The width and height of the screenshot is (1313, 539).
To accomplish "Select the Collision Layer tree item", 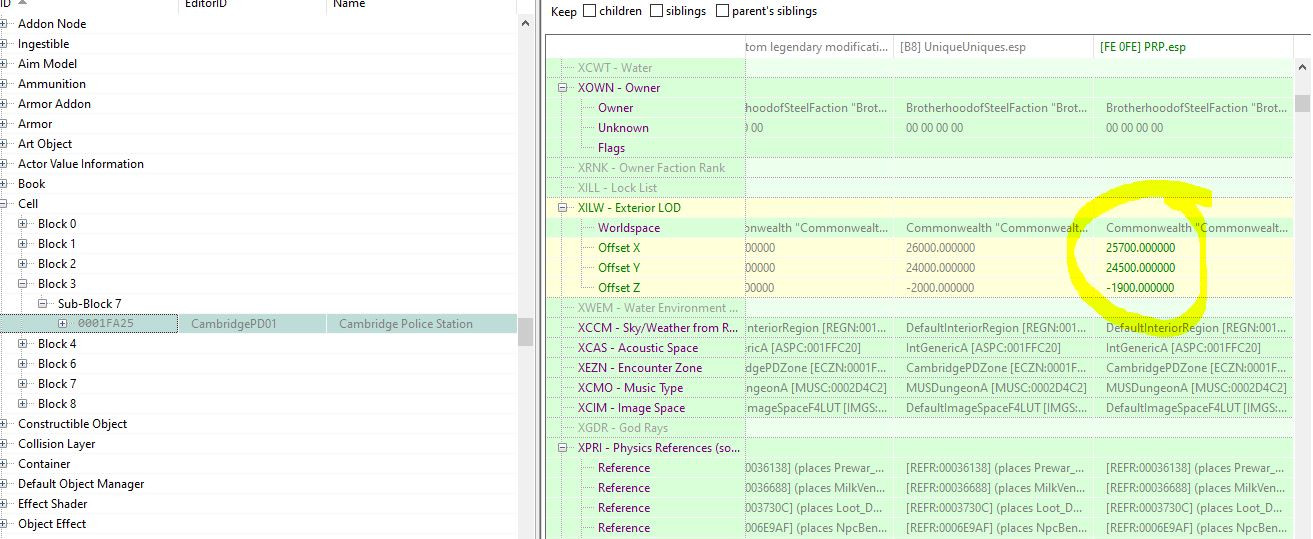I will coord(56,444).
